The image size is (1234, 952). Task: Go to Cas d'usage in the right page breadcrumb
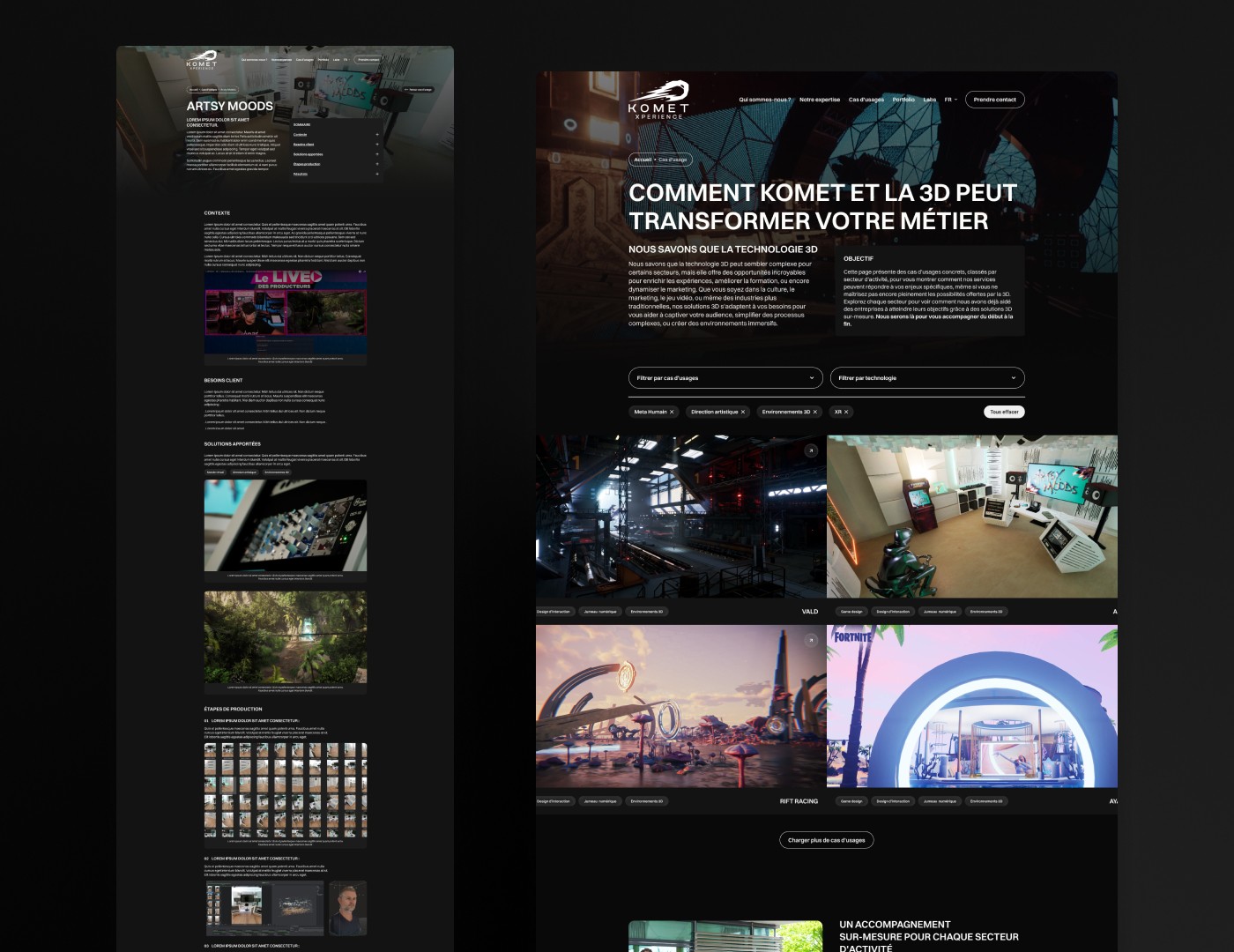(x=673, y=160)
